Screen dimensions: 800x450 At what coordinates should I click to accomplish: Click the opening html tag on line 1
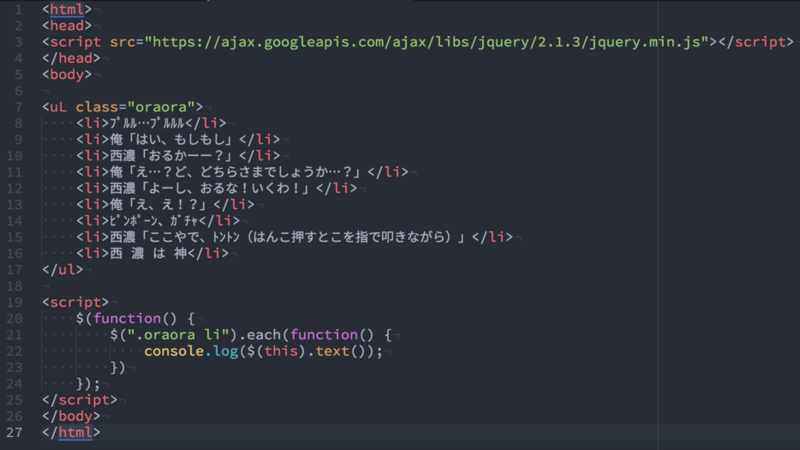pos(67,10)
